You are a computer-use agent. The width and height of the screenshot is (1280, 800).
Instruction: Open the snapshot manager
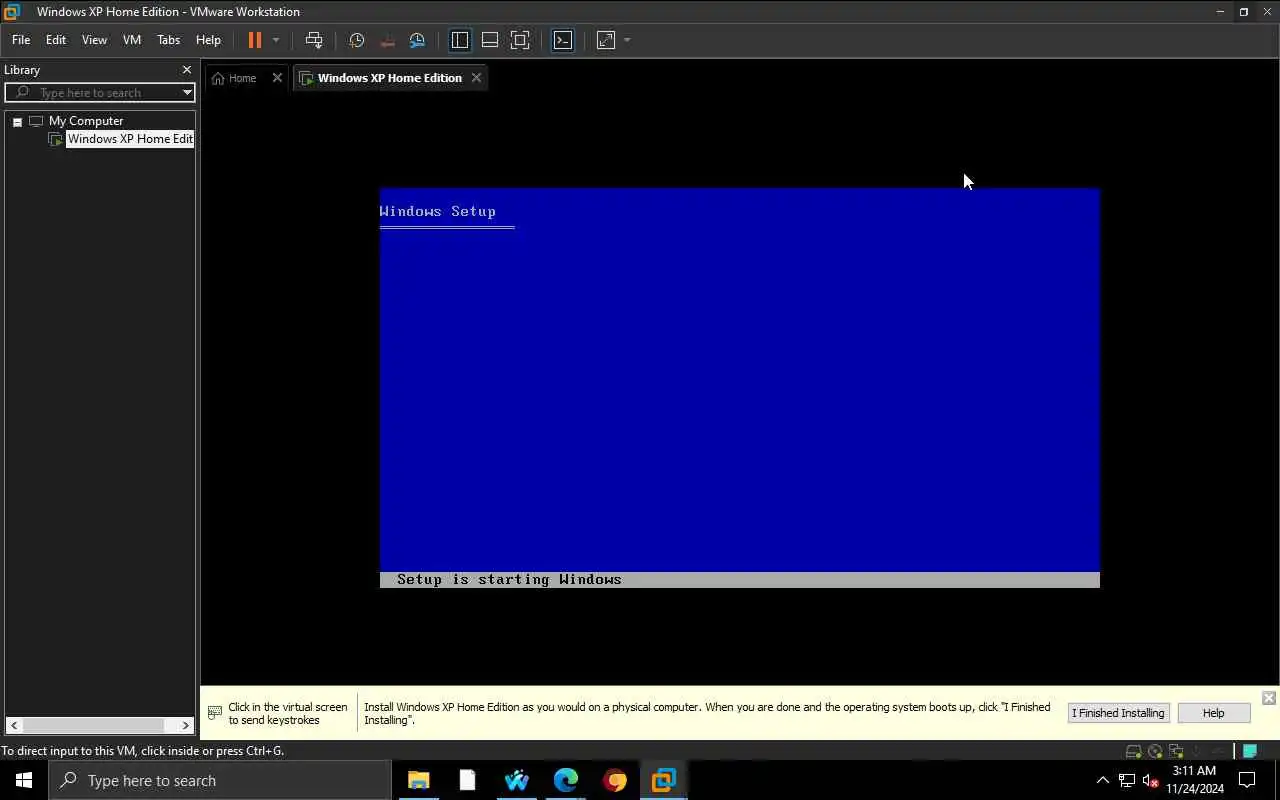pos(417,40)
